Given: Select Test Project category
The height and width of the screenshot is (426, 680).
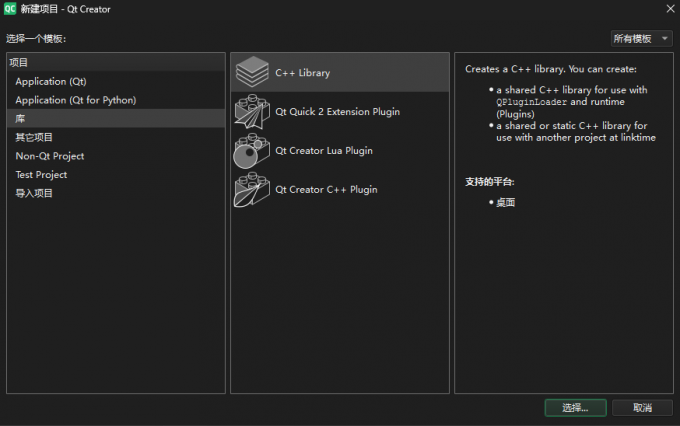Looking at the screenshot, I should (41, 174).
